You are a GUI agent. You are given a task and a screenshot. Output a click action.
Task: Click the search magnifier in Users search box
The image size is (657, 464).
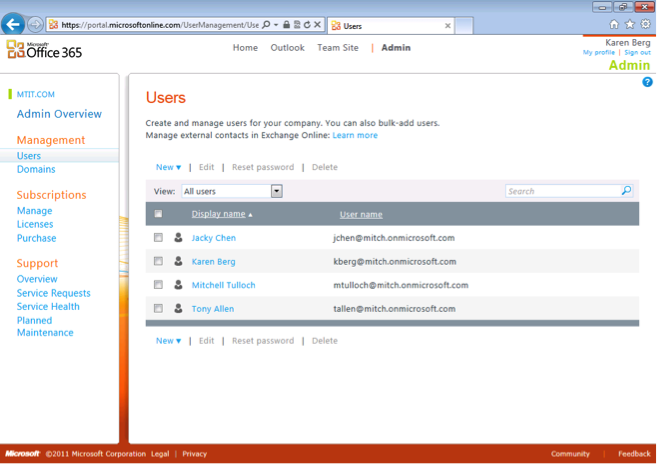pyautogui.click(x=626, y=191)
